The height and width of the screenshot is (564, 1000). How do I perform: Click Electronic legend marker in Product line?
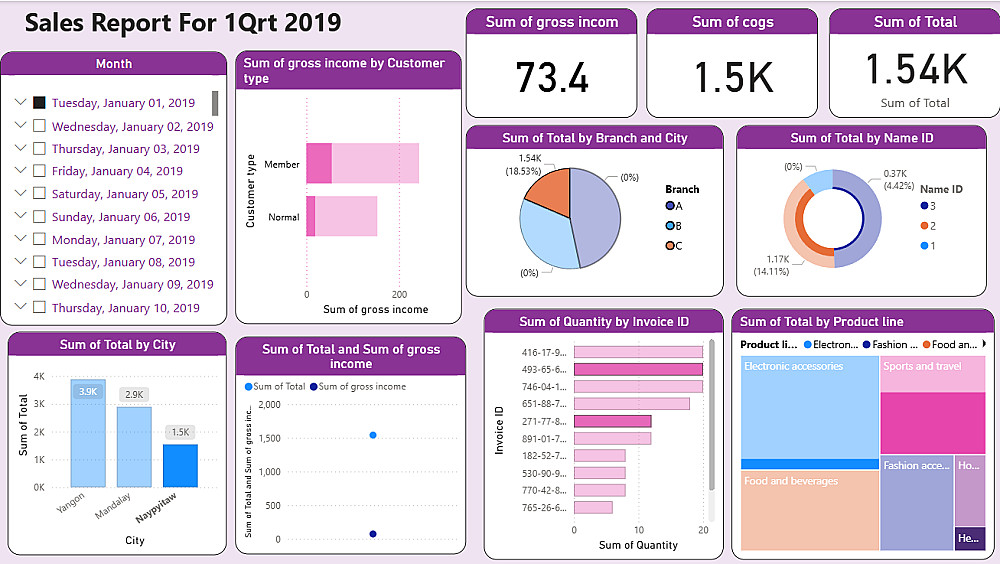coord(807,345)
